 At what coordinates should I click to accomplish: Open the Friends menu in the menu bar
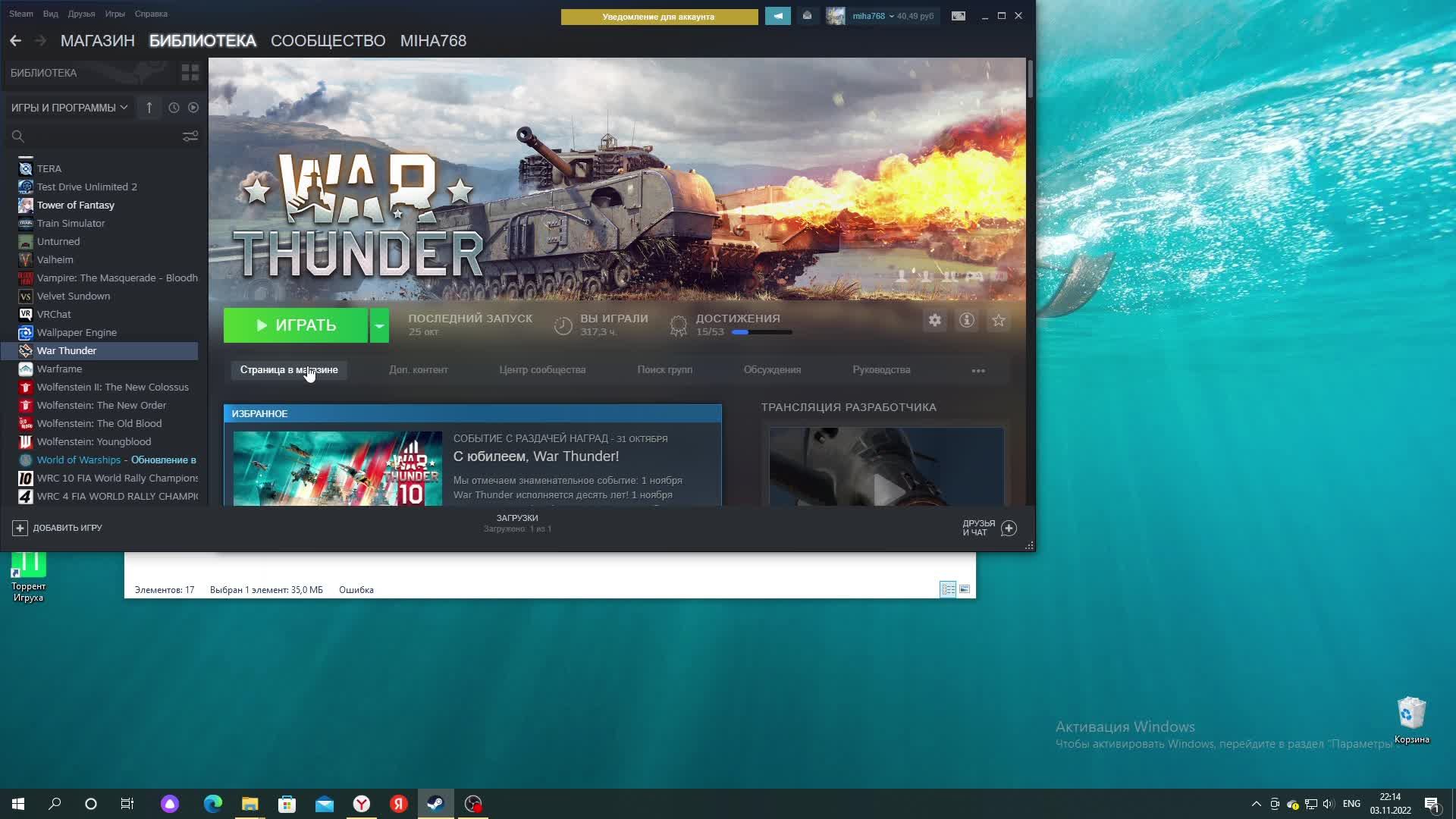point(81,14)
